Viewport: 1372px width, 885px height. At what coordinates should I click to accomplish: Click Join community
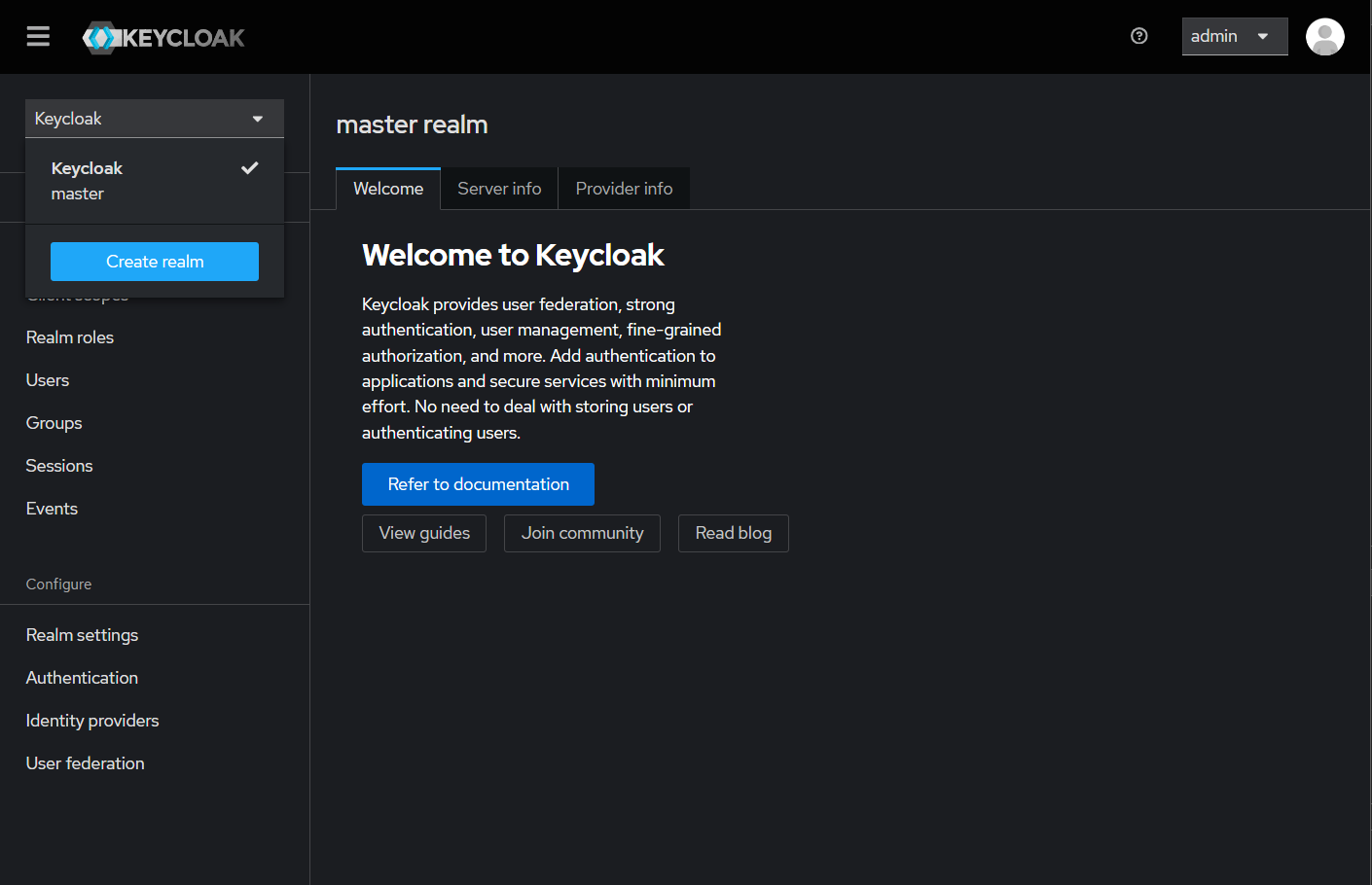582,533
